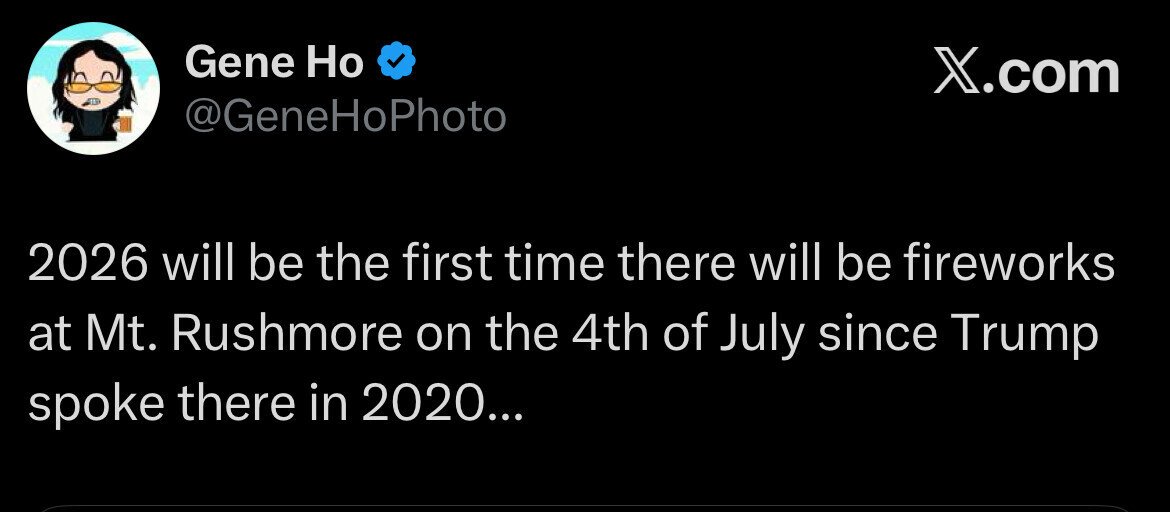
Task: Open the embedded card below the post
Action: point(585,507)
